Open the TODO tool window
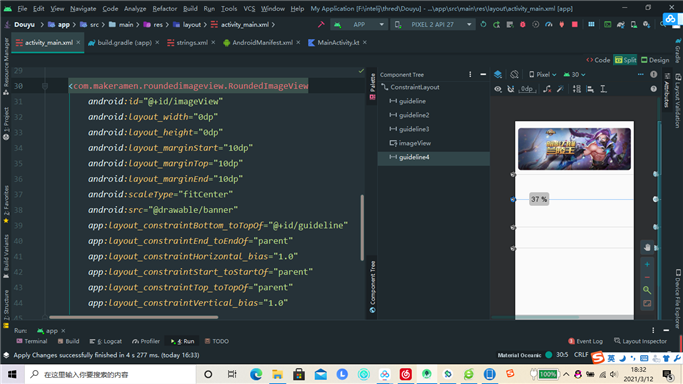683x384 pixels. point(216,341)
